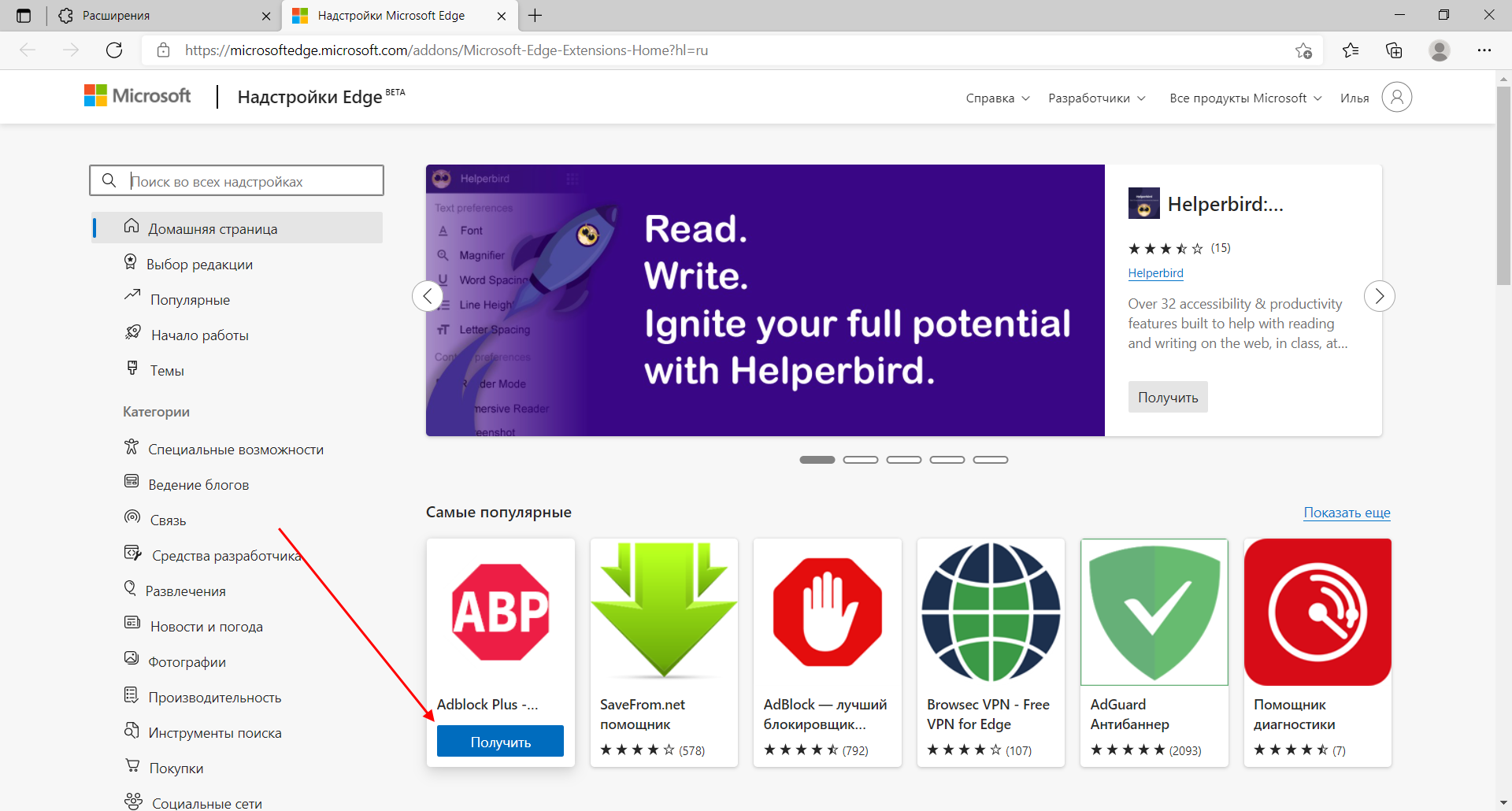Reload the page with refresh icon
1512x811 pixels.
click(x=114, y=50)
